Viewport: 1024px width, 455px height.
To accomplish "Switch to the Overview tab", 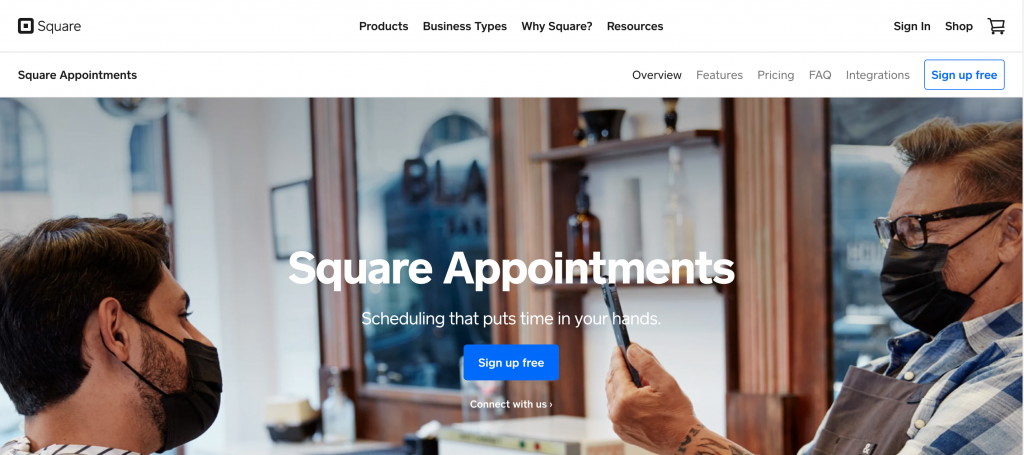I will [x=656, y=75].
